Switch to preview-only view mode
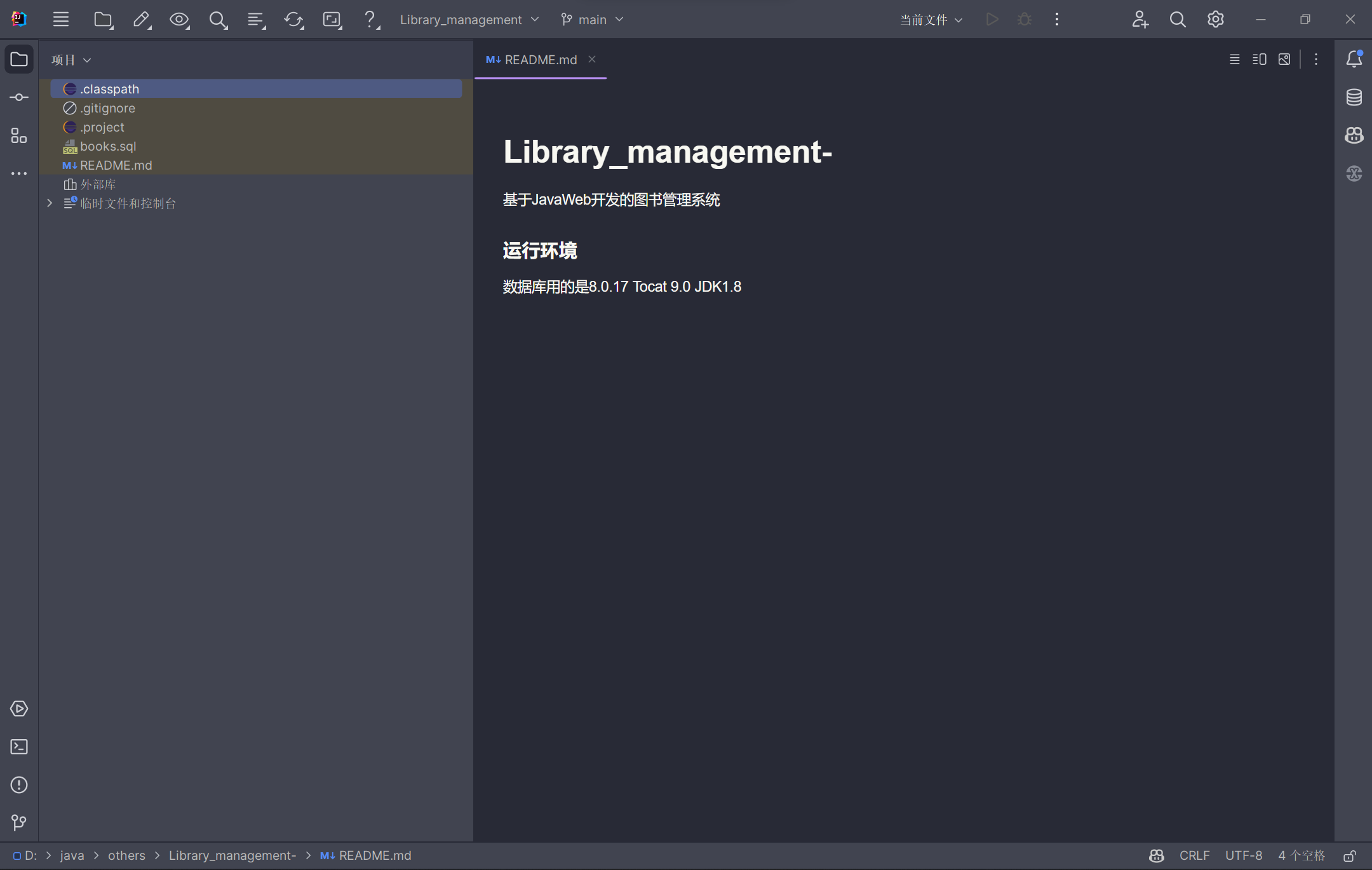 [x=1284, y=59]
